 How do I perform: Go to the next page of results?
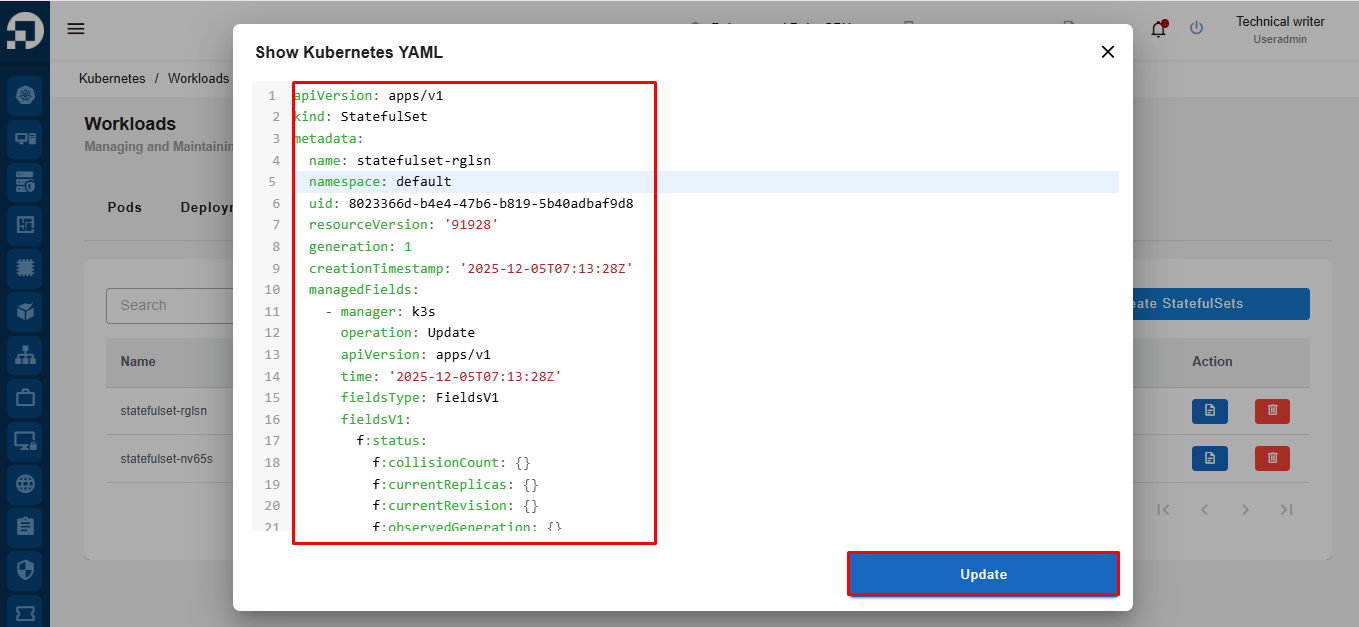pyautogui.click(x=1245, y=510)
